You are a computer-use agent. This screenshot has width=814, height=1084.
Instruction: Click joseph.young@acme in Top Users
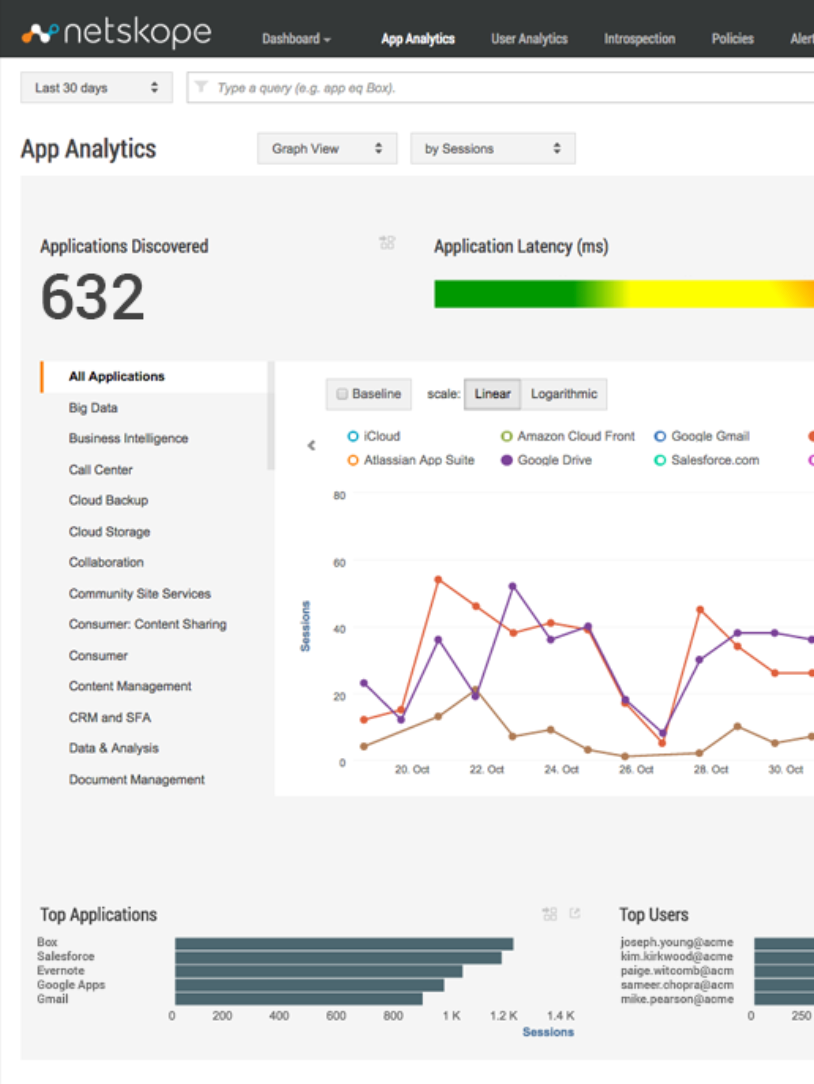(x=676, y=942)
